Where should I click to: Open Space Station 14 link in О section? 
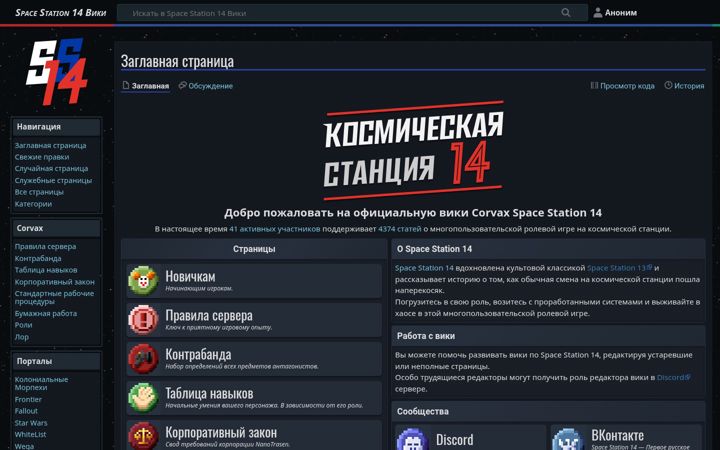click(424, 268)
